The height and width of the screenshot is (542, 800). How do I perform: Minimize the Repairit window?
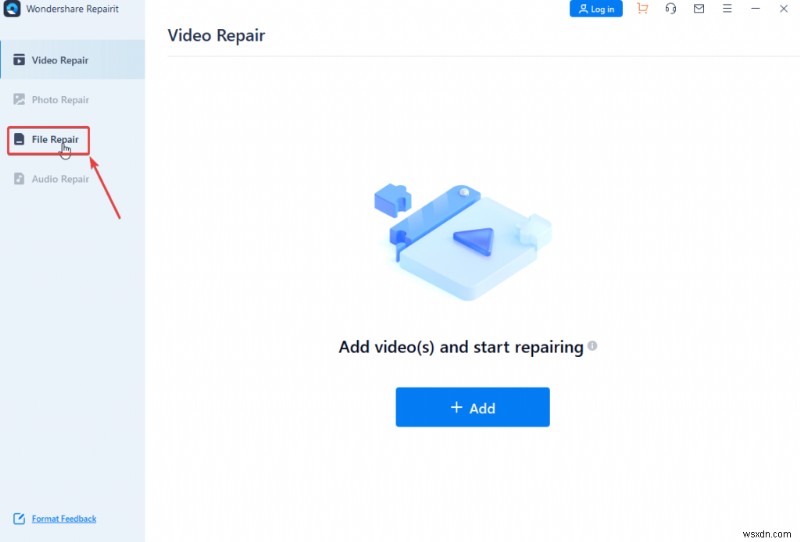755,9
